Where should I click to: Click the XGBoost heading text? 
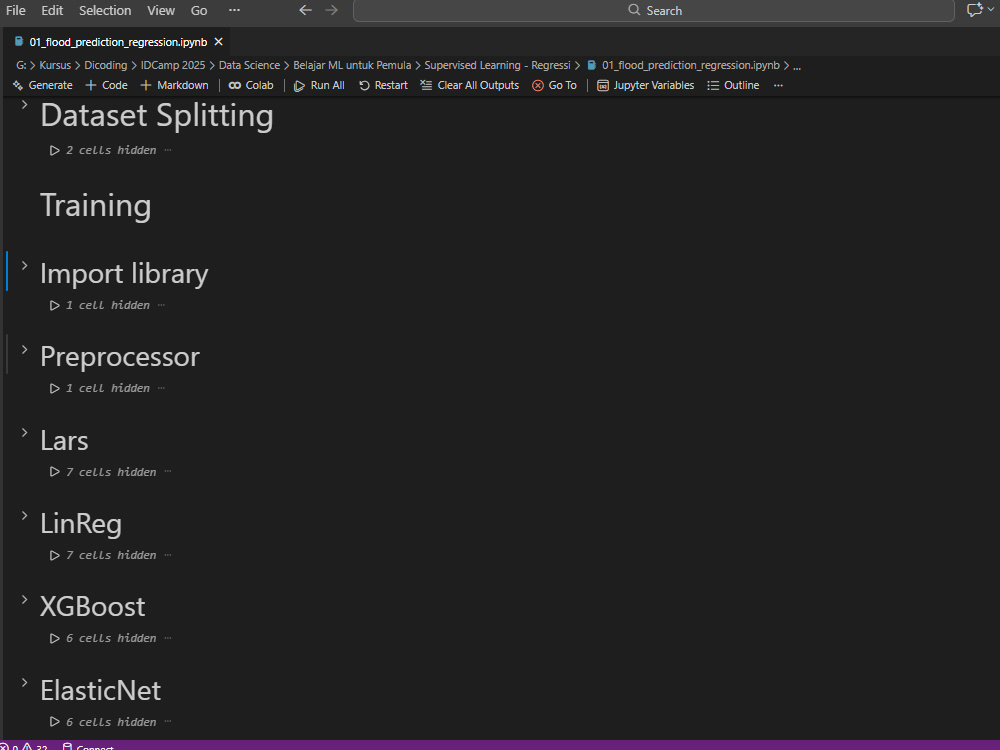tap(92, 607)
